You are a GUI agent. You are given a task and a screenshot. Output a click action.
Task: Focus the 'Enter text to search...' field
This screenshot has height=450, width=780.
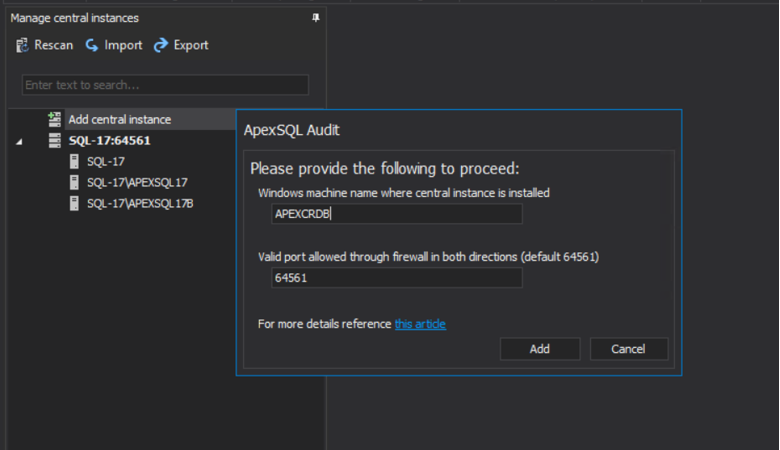coord(165,85)
